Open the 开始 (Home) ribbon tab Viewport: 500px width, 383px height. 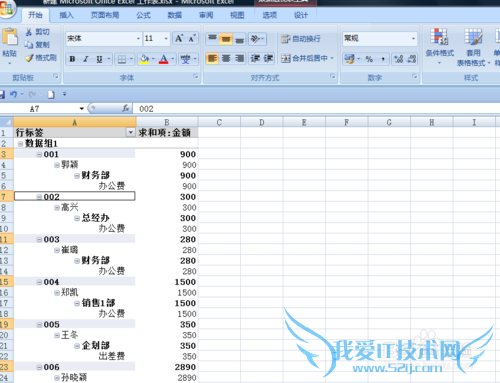35,15
